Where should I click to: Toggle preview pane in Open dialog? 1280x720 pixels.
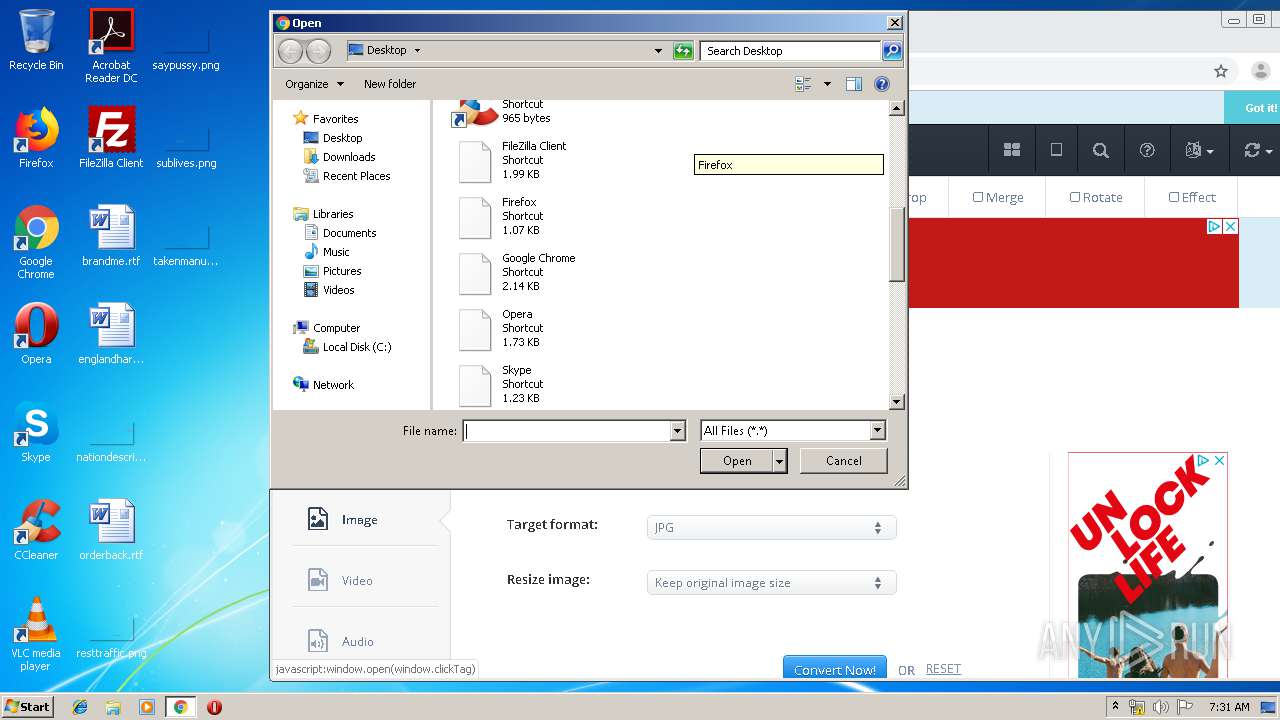pyautogui.click(x=853, y=84)
